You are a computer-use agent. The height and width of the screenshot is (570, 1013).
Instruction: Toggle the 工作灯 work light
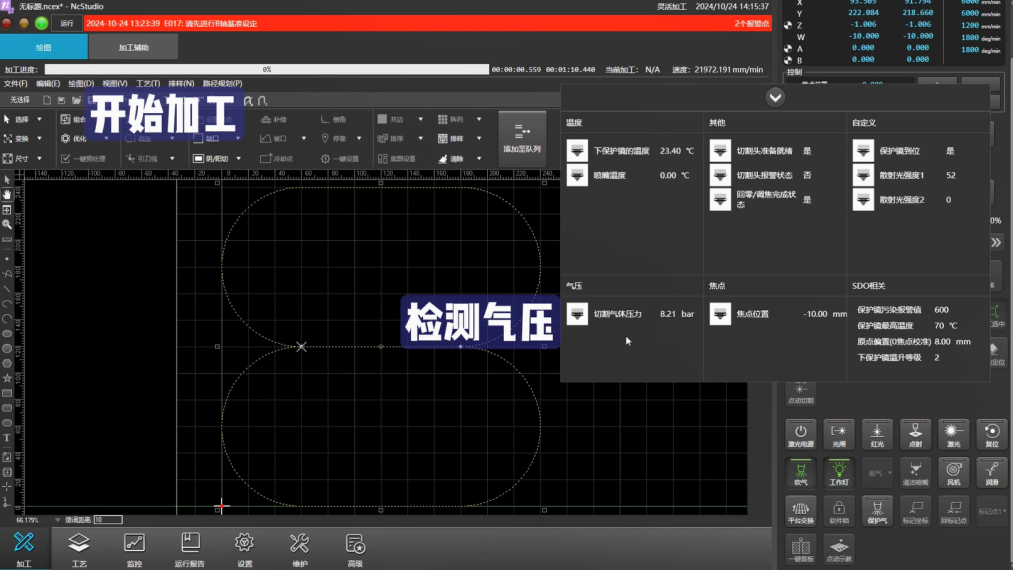(839, 471)
